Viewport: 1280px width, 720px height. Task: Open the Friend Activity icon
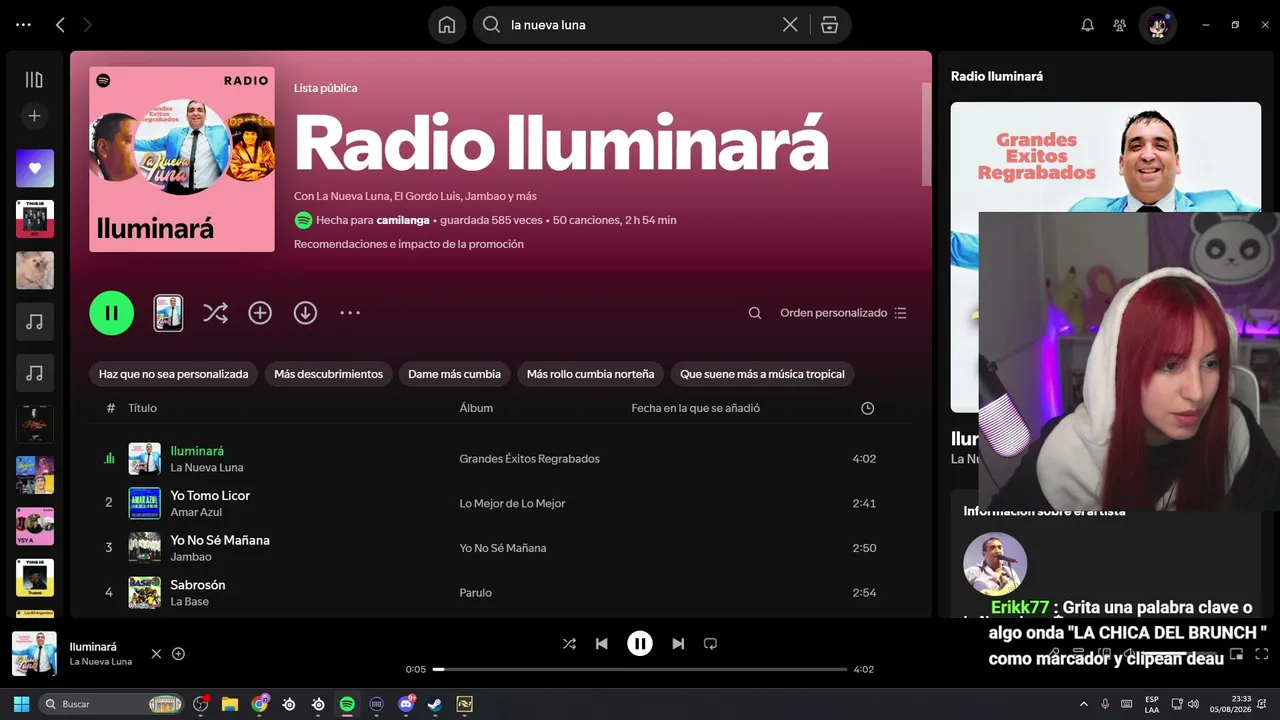1120,25
